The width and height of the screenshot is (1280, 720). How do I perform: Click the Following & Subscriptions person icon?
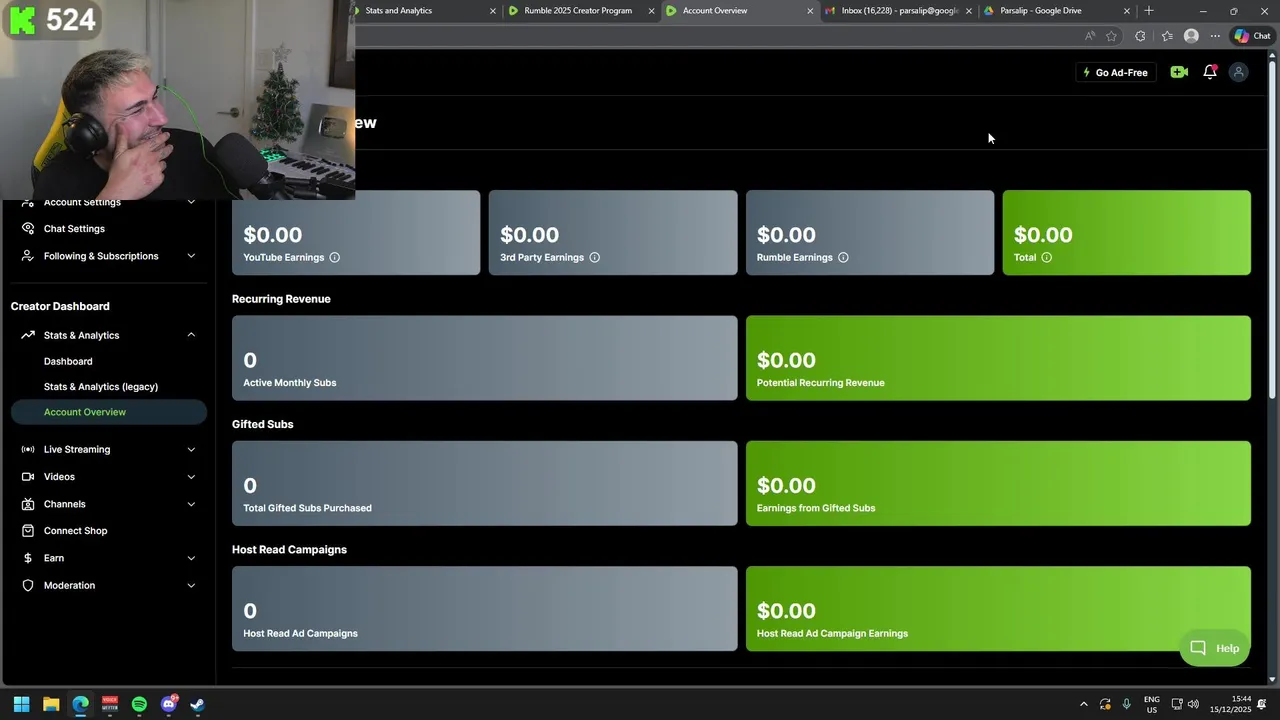28,256
